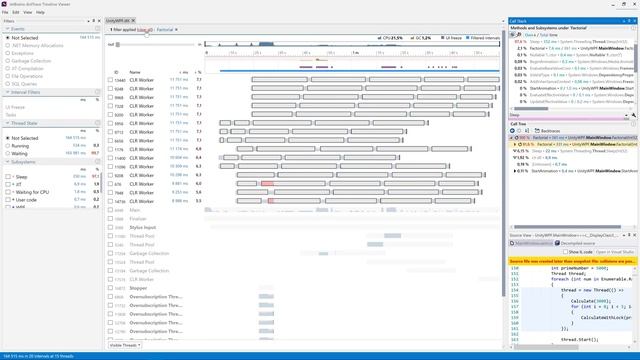The height and width of the screenshot is (360, 640).
Task: Select the Not Selected events radio button
Action: [7, 38]
